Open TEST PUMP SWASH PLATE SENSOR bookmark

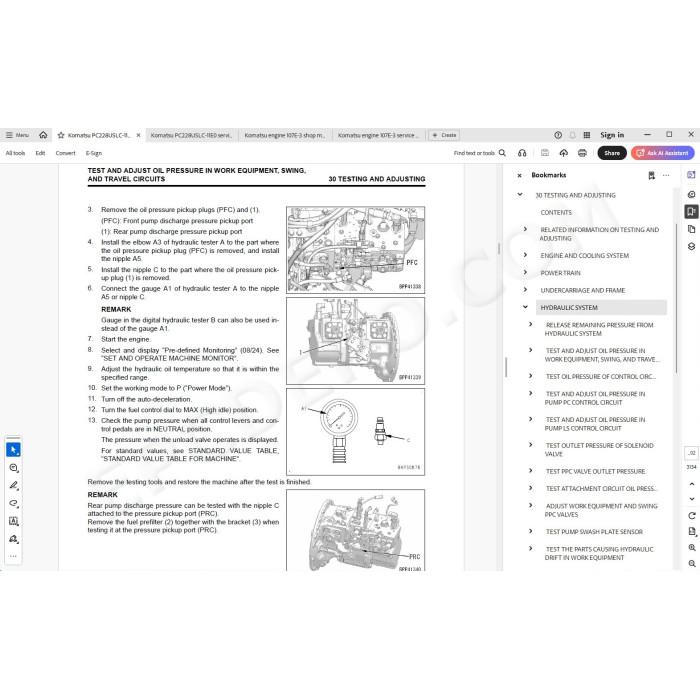(594, 532)
